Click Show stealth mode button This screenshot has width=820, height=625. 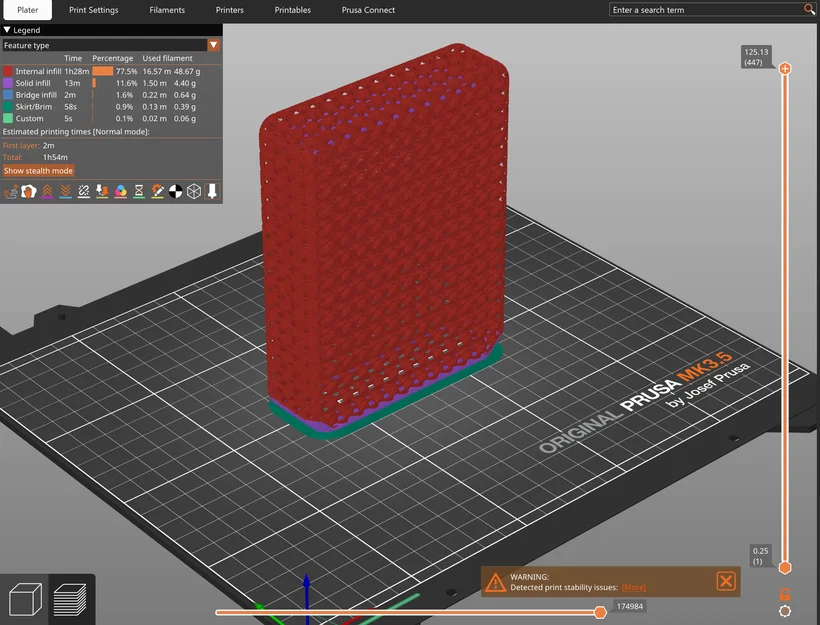click(x=38, y=171)
